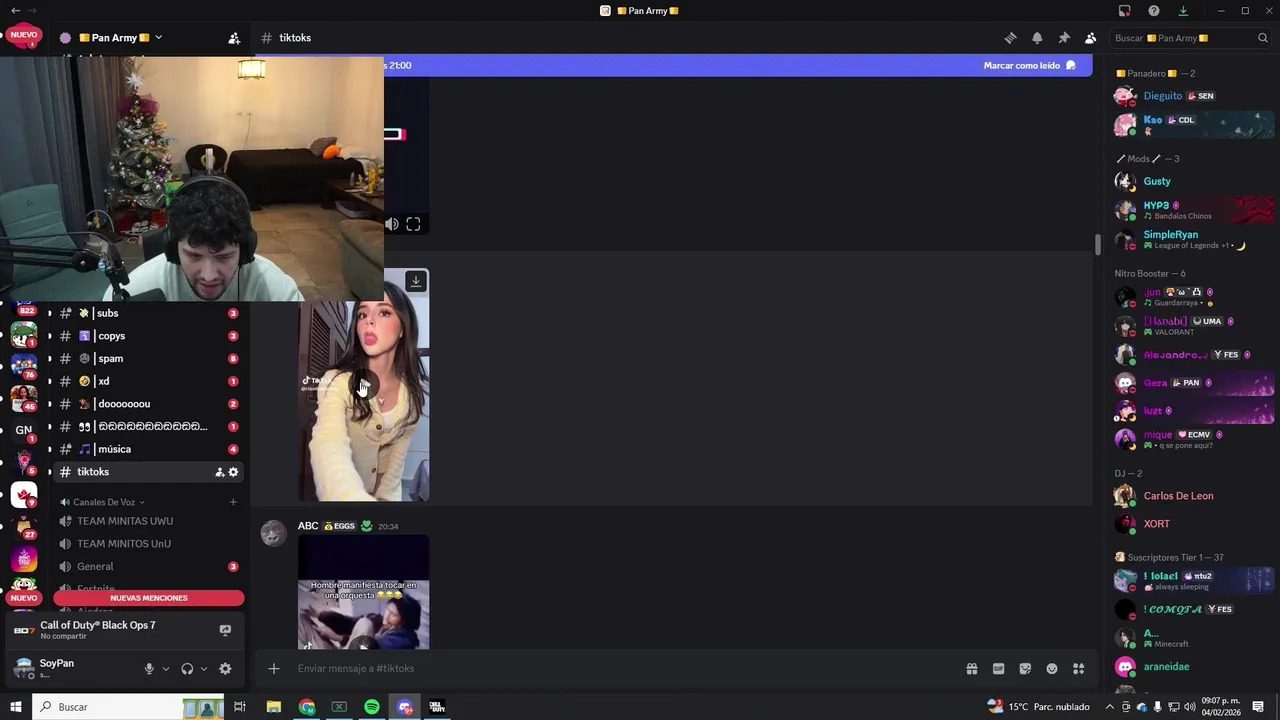This screenshot has width=1280, height=720.
Task: Click the invite people icon beside server name
Action: (x=234, y=38)
